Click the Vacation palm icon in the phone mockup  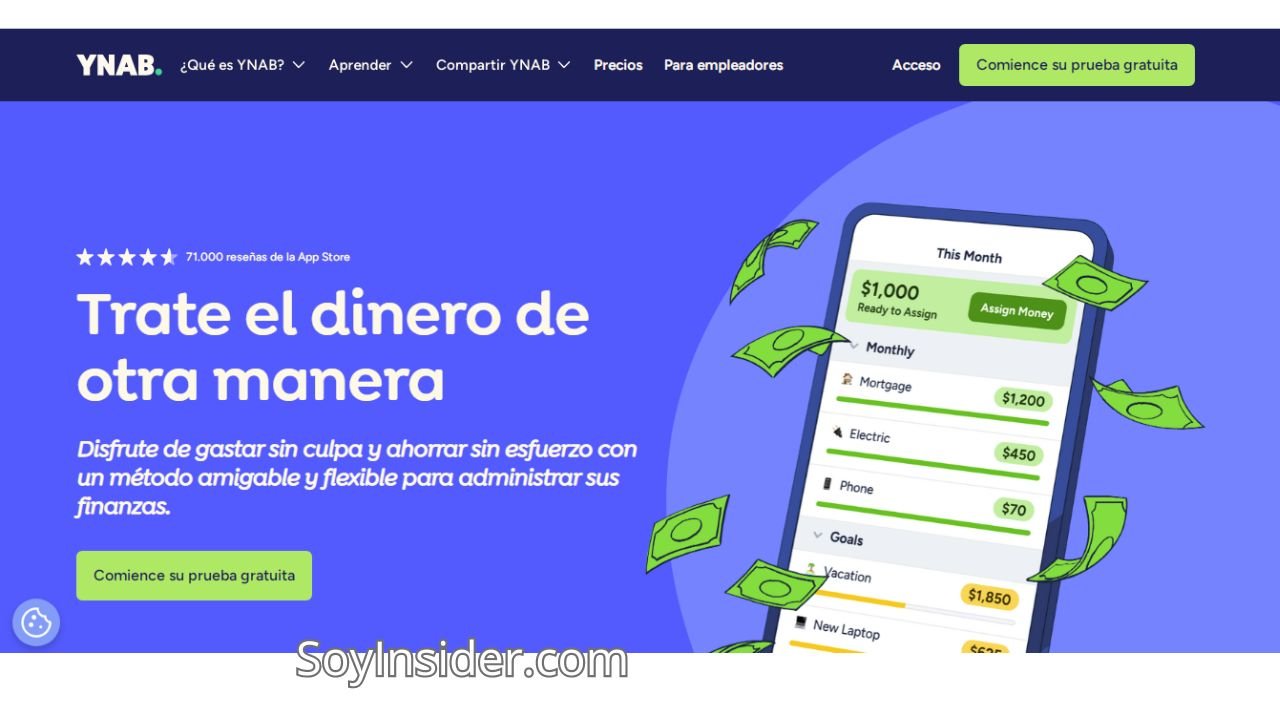pos(811,569)
